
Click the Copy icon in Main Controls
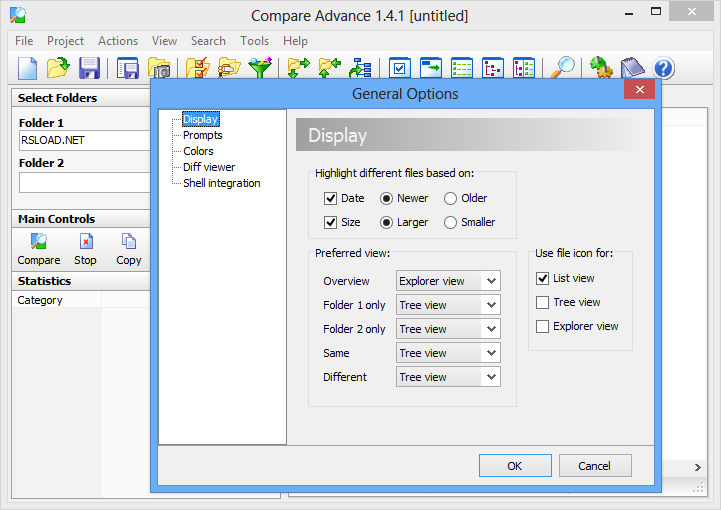(x=128, y=242)
